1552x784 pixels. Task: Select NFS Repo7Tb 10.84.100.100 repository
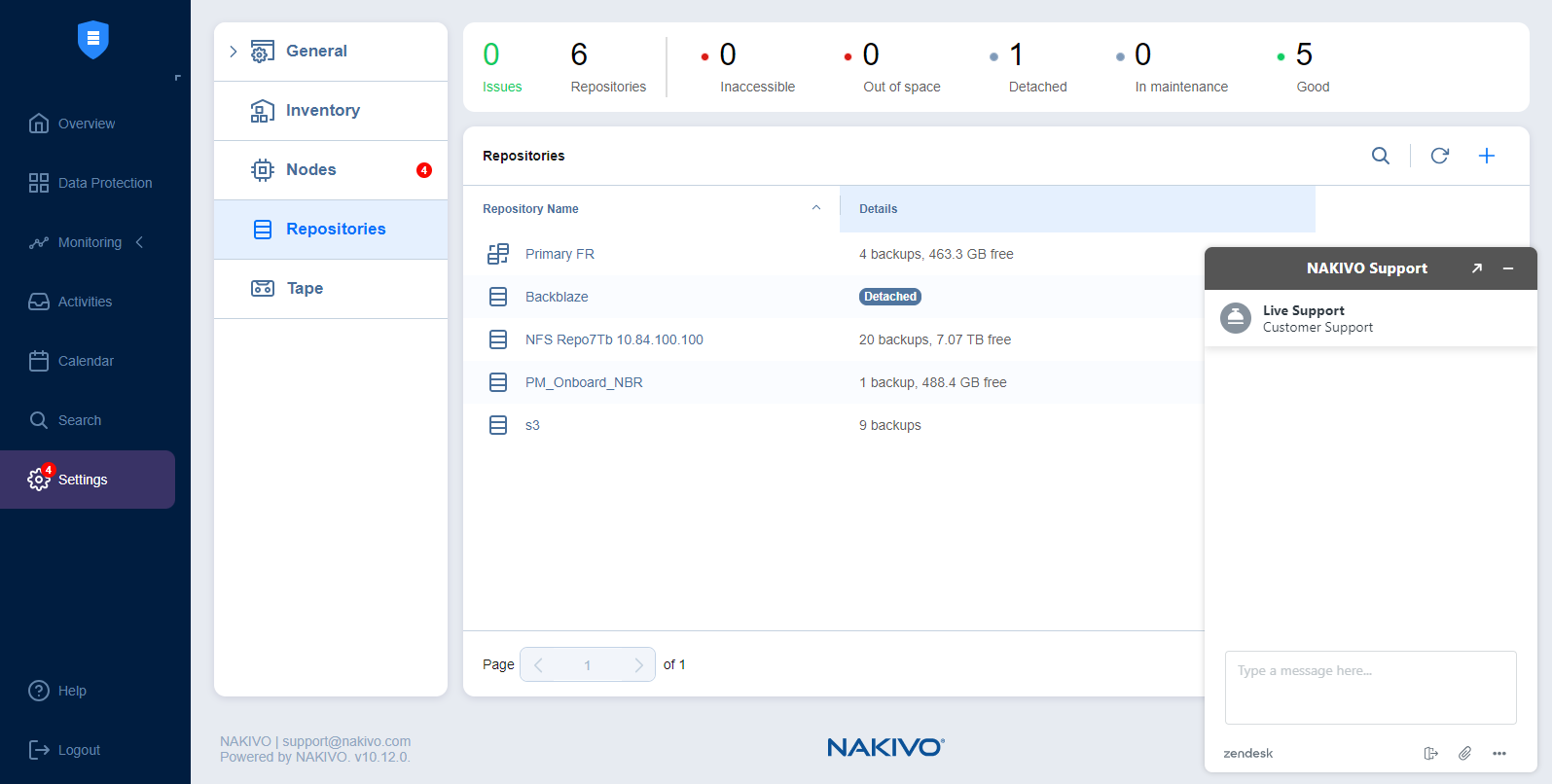point(613,339)
